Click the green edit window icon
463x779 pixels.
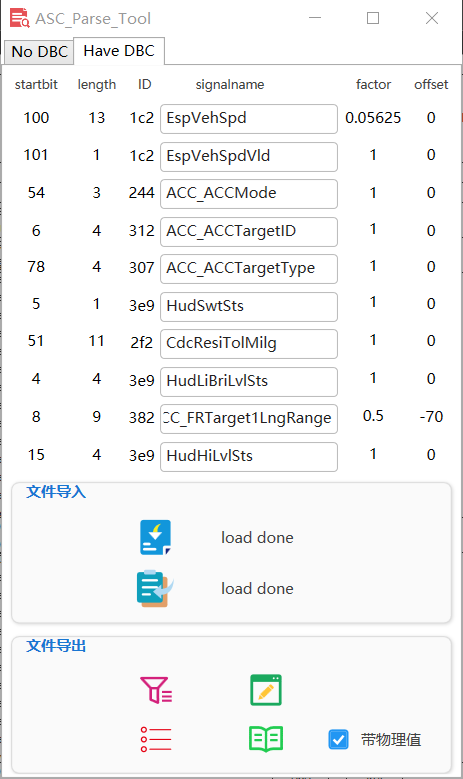point(266,690)
